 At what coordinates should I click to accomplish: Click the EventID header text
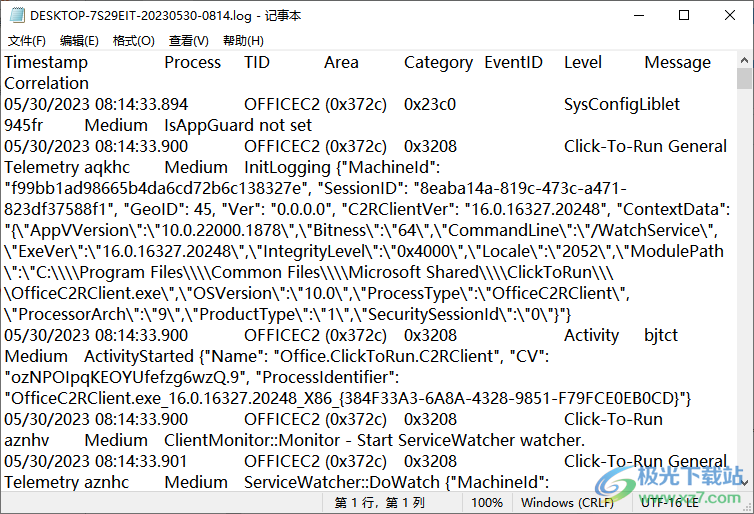pyautogui.click(x=513, y=63)
